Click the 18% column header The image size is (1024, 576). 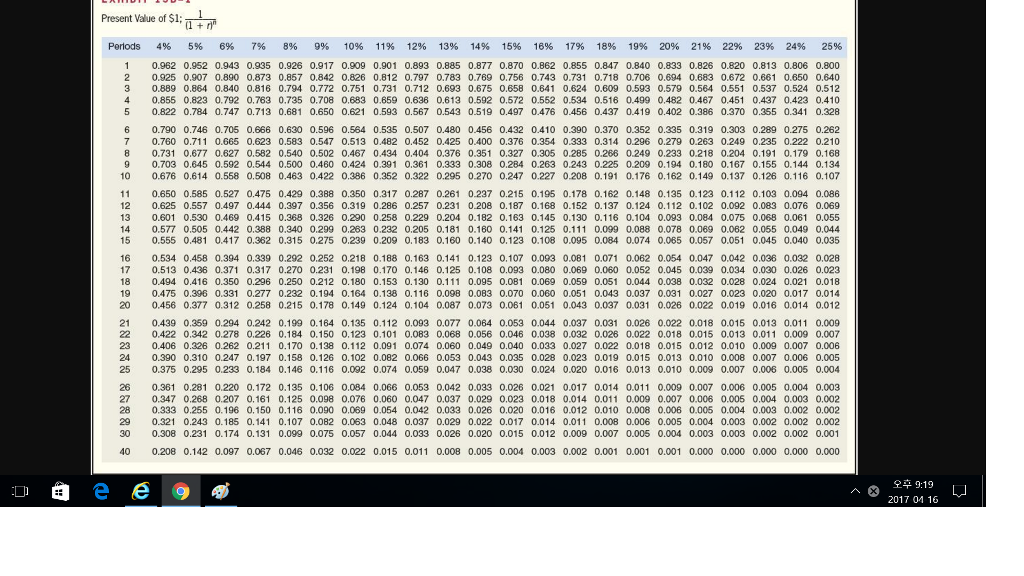point(606,46)
